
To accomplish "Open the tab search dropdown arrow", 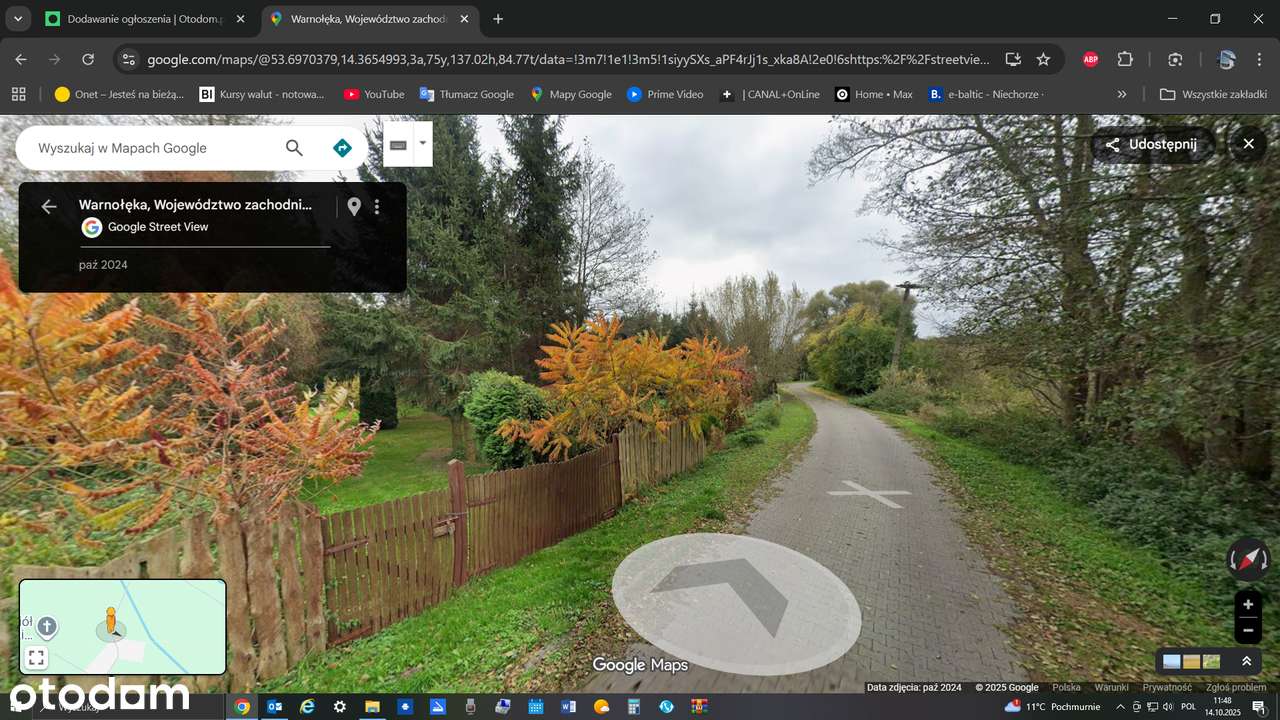I will point(18,19).
